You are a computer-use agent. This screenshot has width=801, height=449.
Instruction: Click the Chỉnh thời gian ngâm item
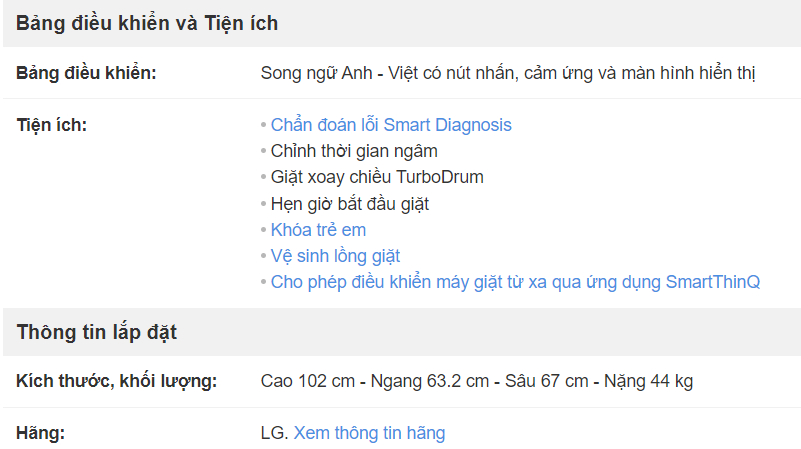(x=354, y=151)
